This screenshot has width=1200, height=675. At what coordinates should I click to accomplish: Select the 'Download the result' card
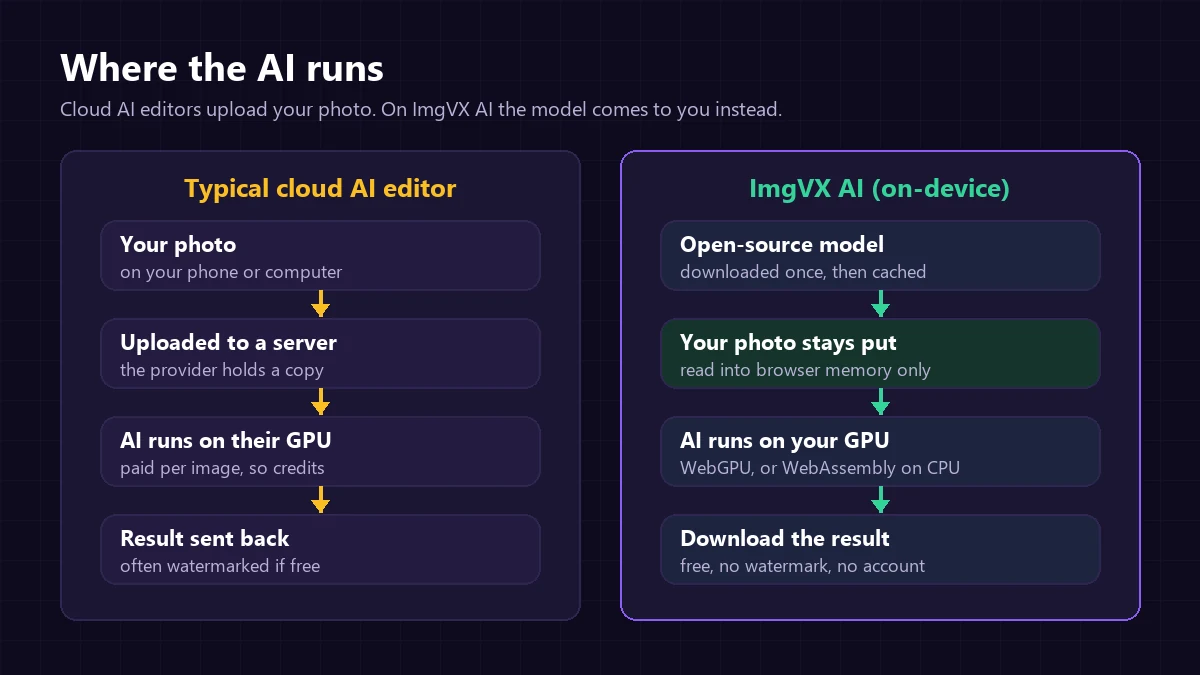880,549
